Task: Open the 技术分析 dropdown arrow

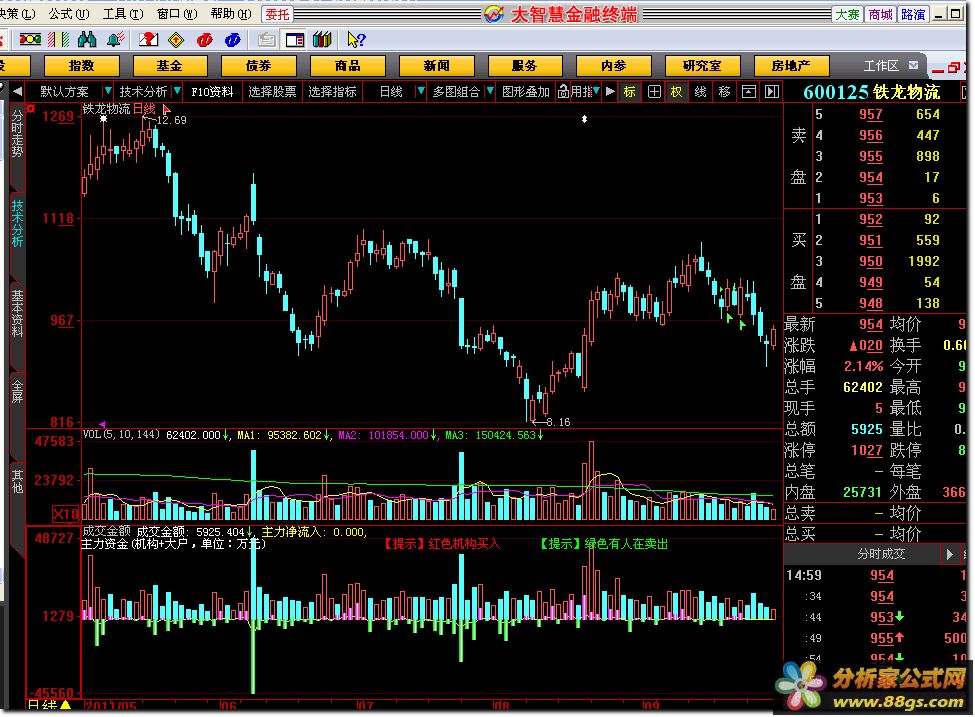Action: pos(177,91)
